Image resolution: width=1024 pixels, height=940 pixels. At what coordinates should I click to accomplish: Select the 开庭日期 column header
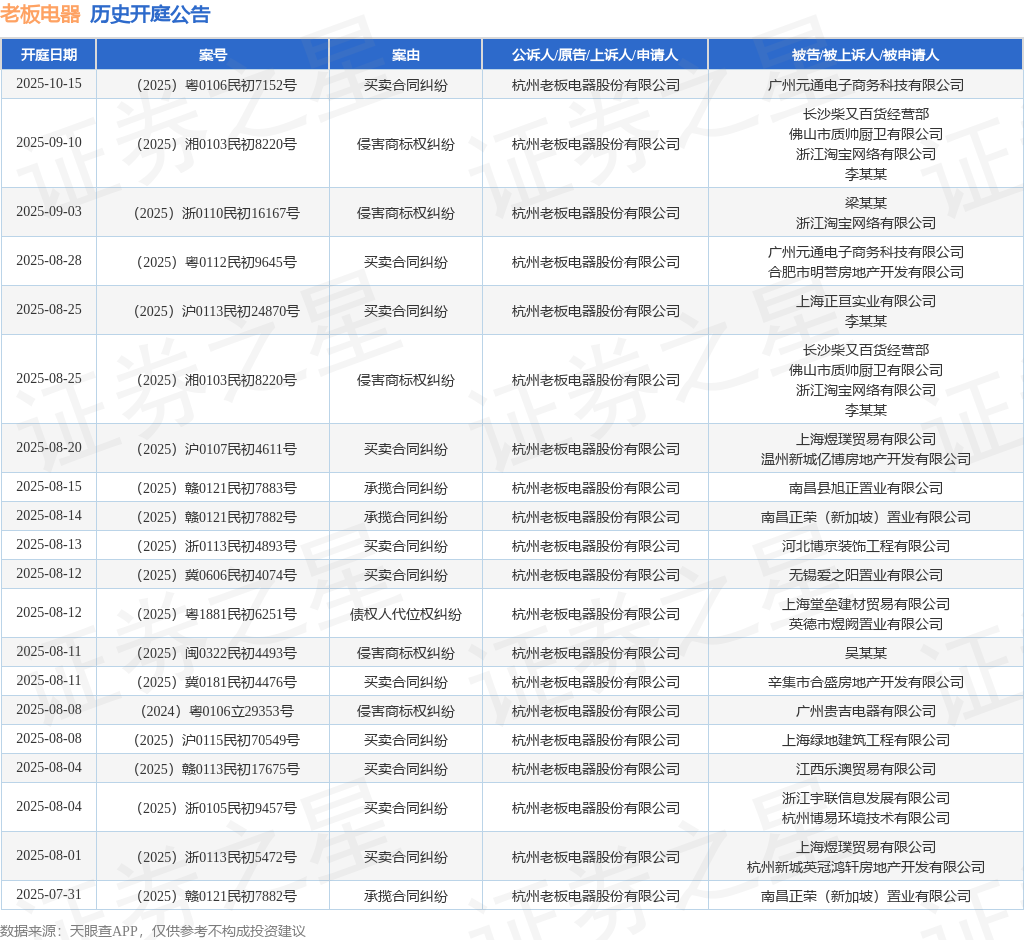pyautogui.click(x=49, y=55)
